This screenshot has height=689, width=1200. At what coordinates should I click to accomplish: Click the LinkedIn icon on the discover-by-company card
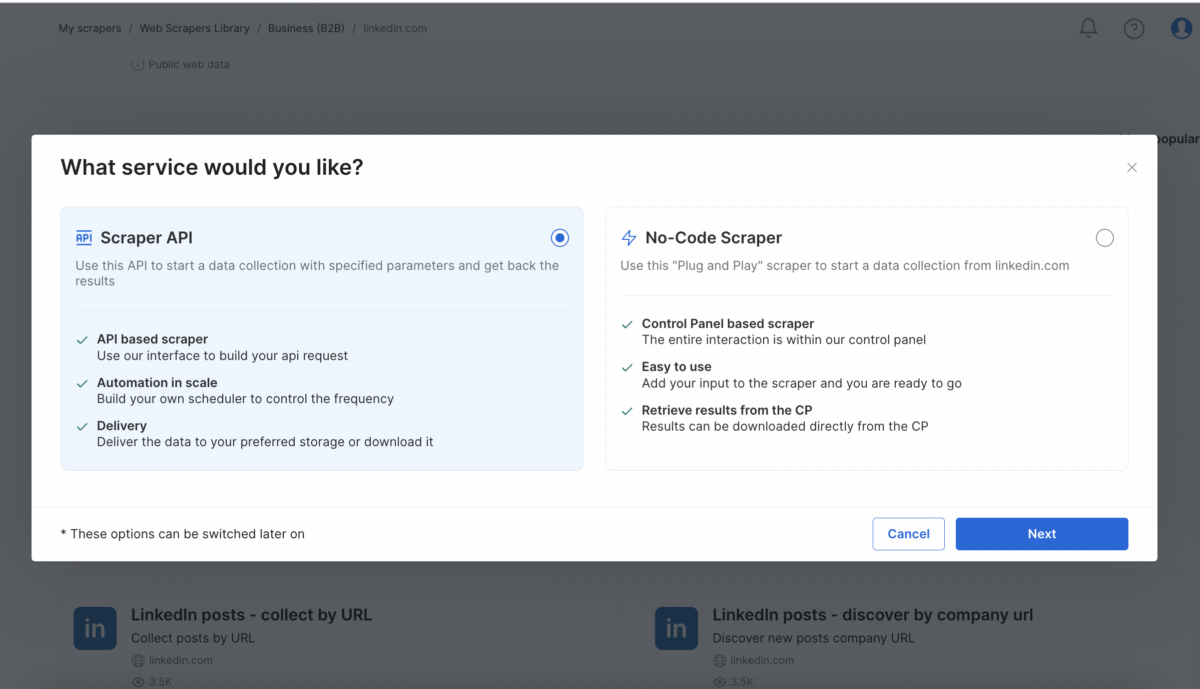coord(676,628)
